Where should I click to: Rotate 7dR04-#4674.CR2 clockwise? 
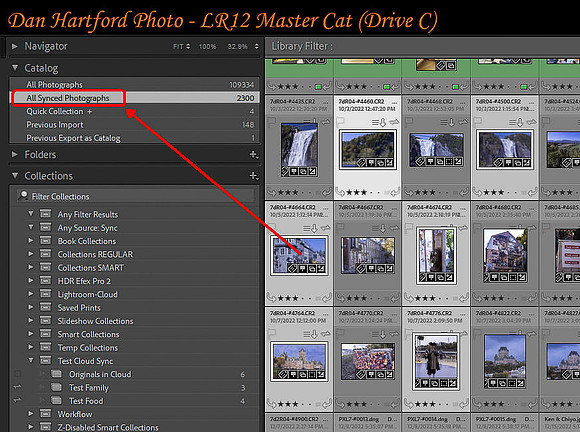463,298
